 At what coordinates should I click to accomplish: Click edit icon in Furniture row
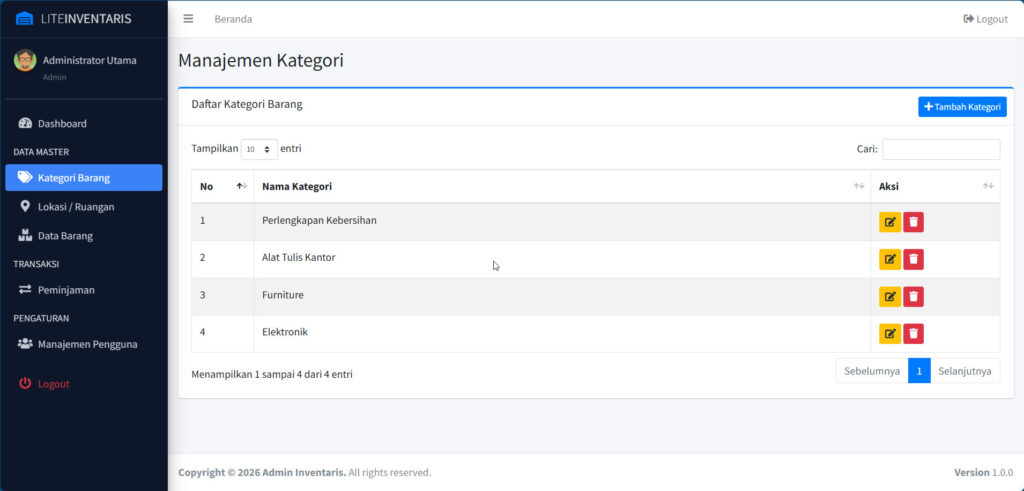coord(889,296)
